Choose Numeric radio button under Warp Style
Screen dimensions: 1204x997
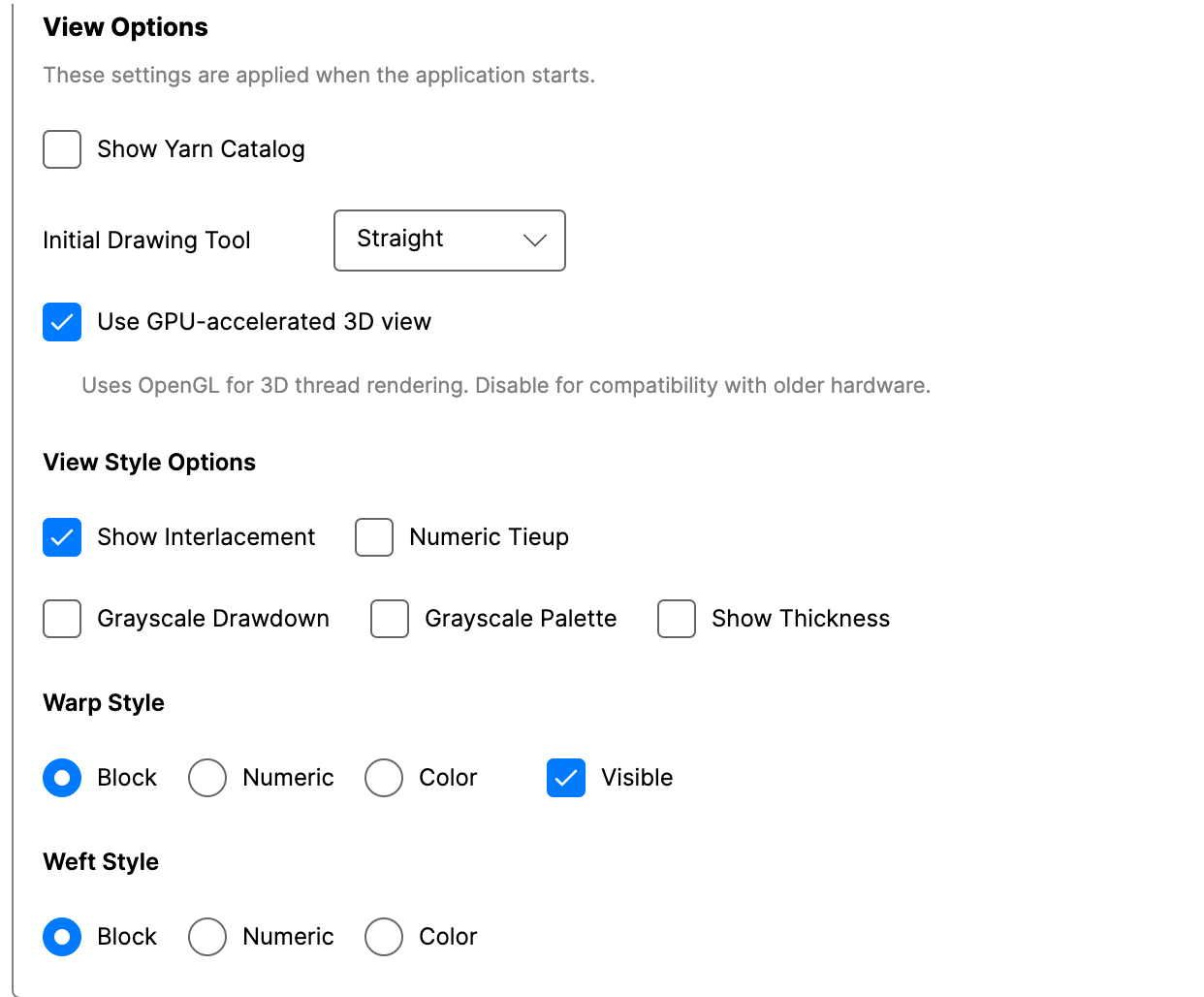click(207, 778)
